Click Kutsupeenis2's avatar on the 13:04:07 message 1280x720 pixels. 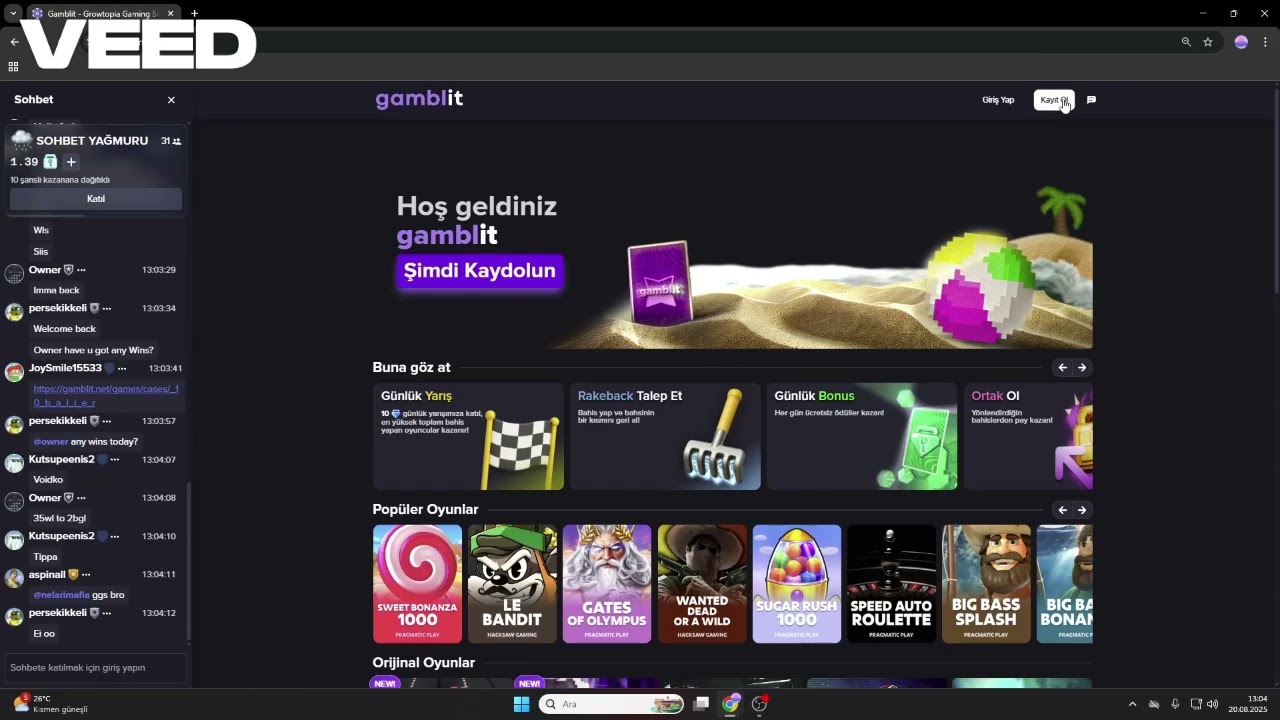click(14, 463)
